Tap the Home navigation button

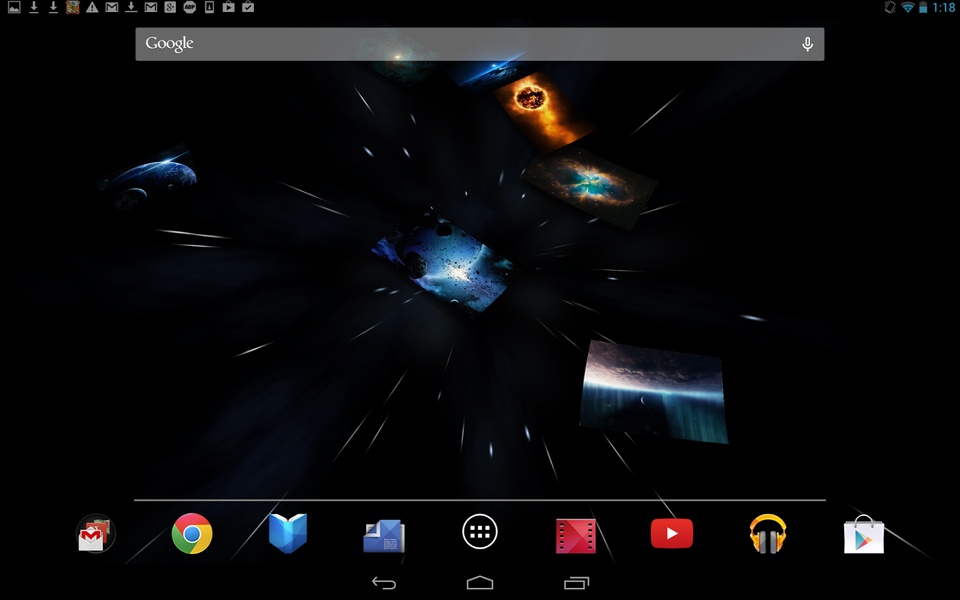point(480,582)
